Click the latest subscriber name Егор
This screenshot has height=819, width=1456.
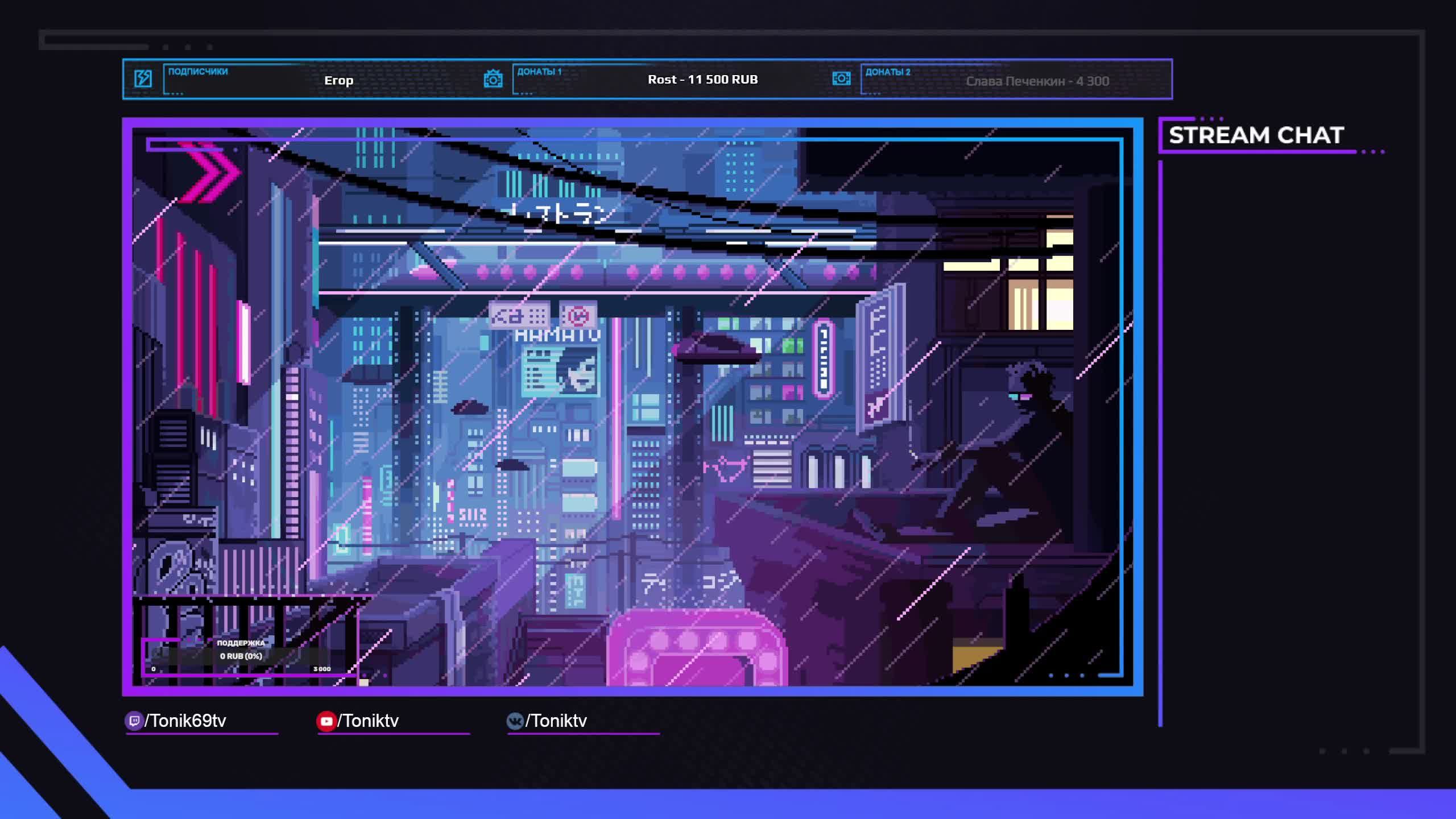[338, 80]
